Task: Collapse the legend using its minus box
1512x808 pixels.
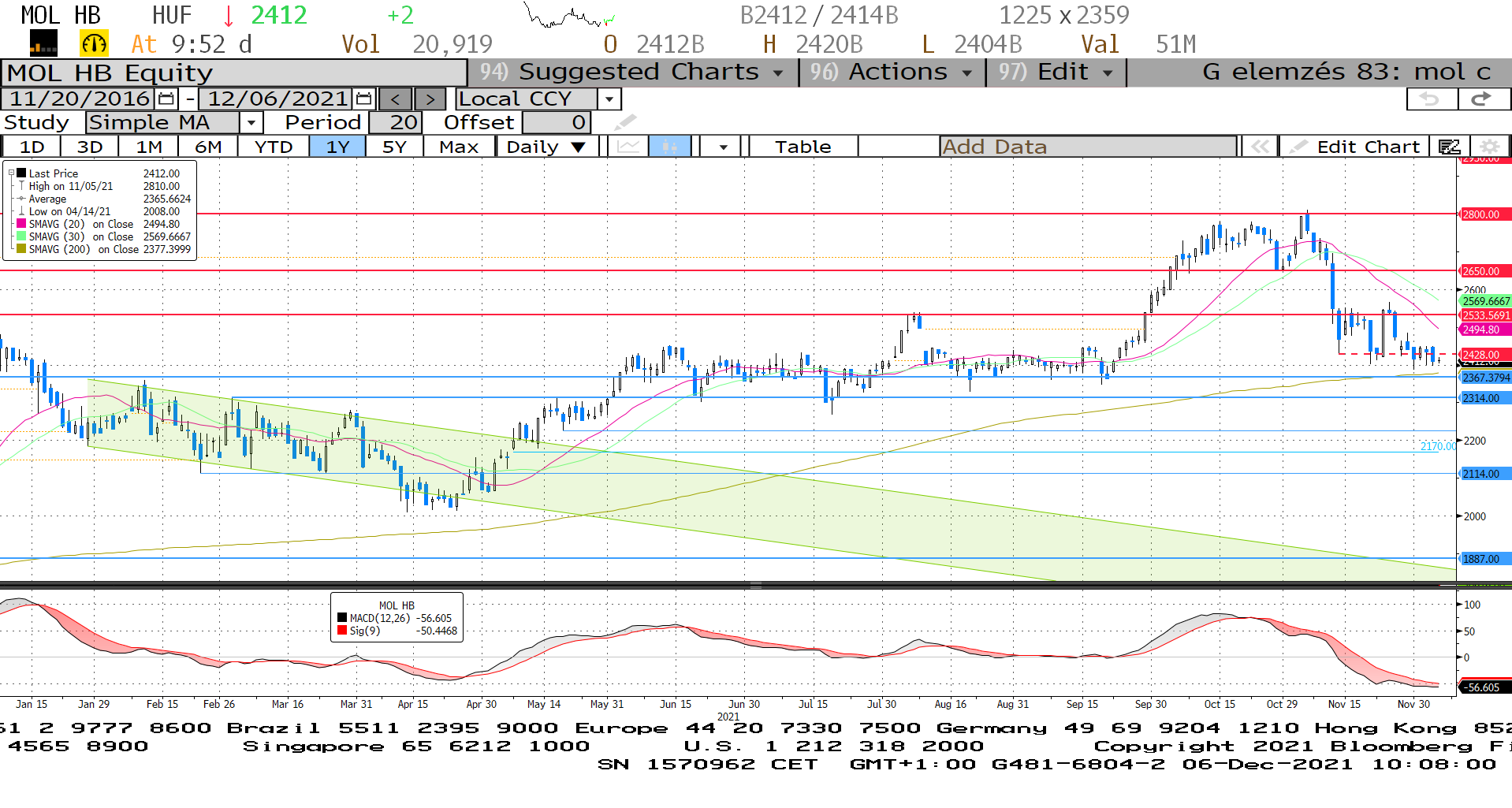Action: click(11, 173)
